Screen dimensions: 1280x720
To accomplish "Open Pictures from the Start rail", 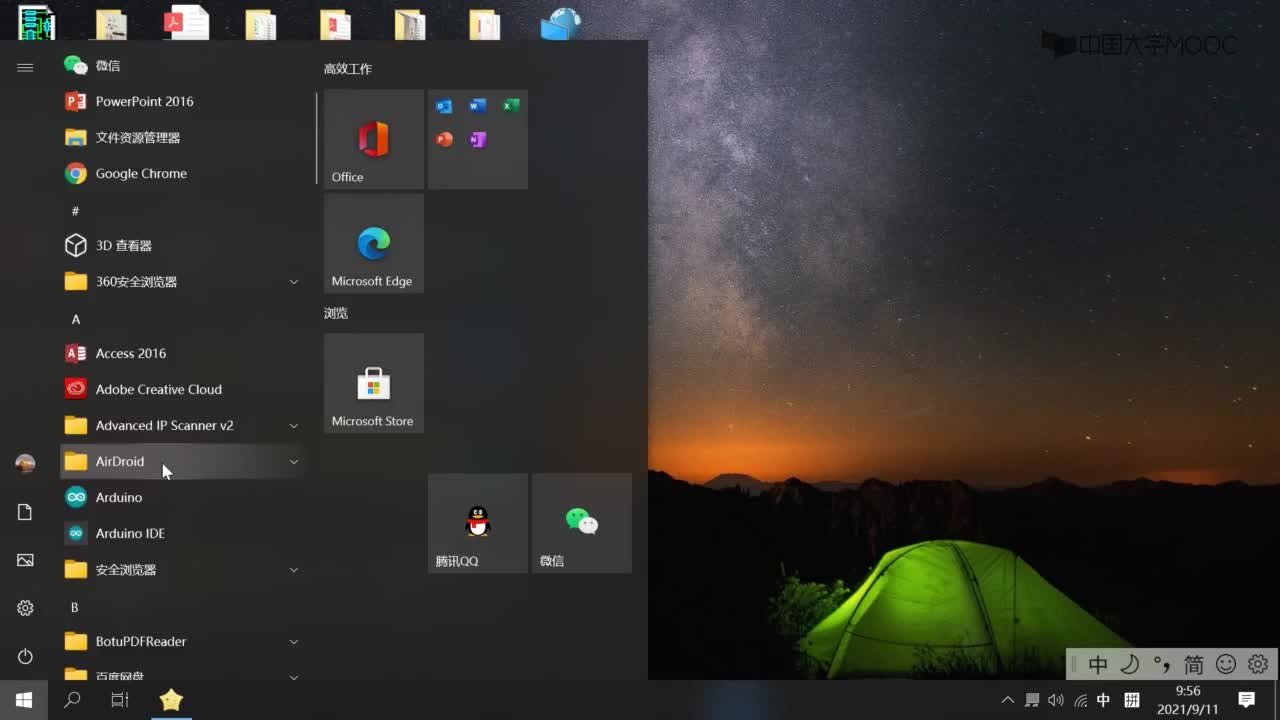I will point(25,560).
